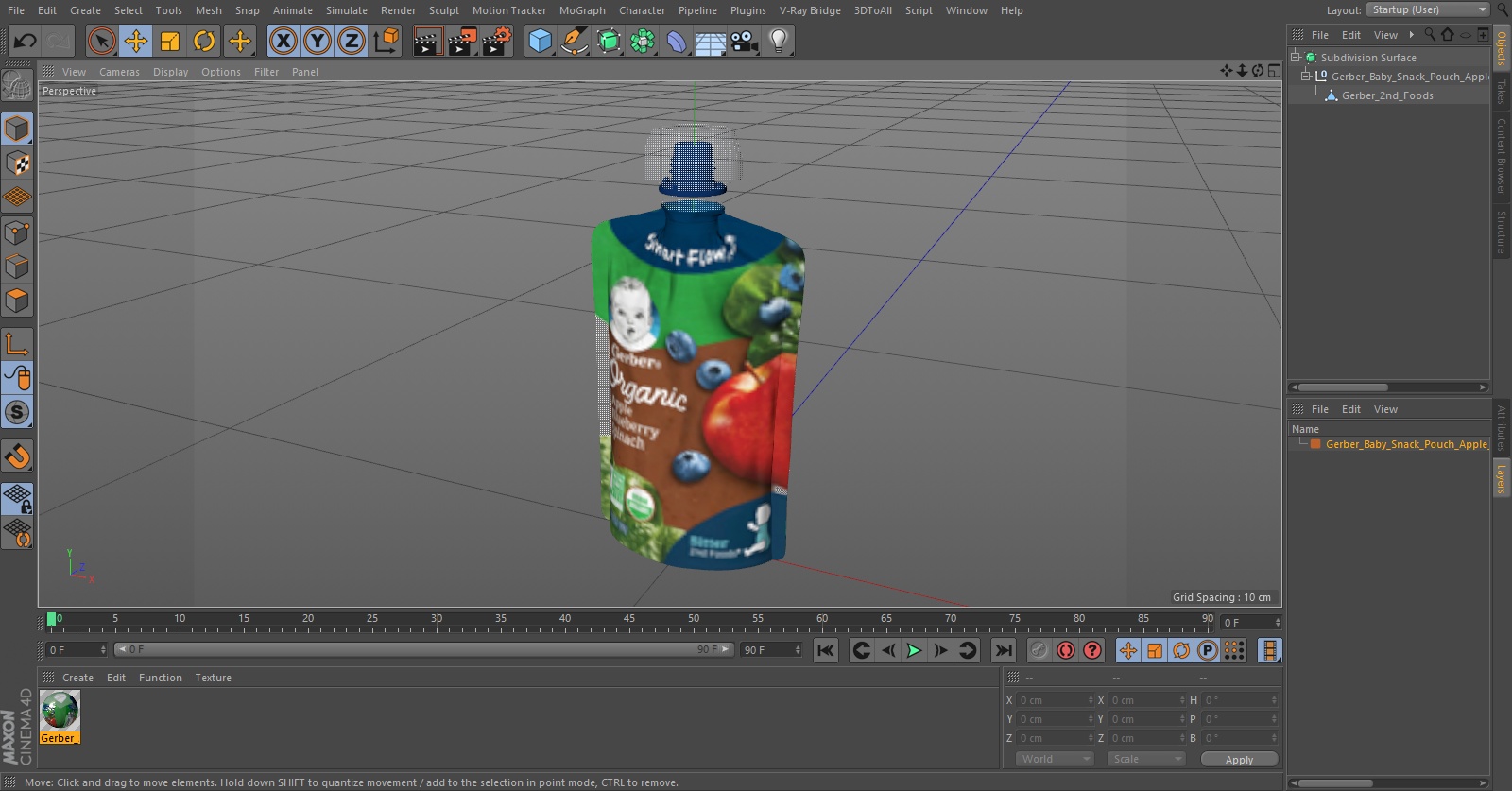
Task: Open the Mesh menu
Action: pos(209,10)
